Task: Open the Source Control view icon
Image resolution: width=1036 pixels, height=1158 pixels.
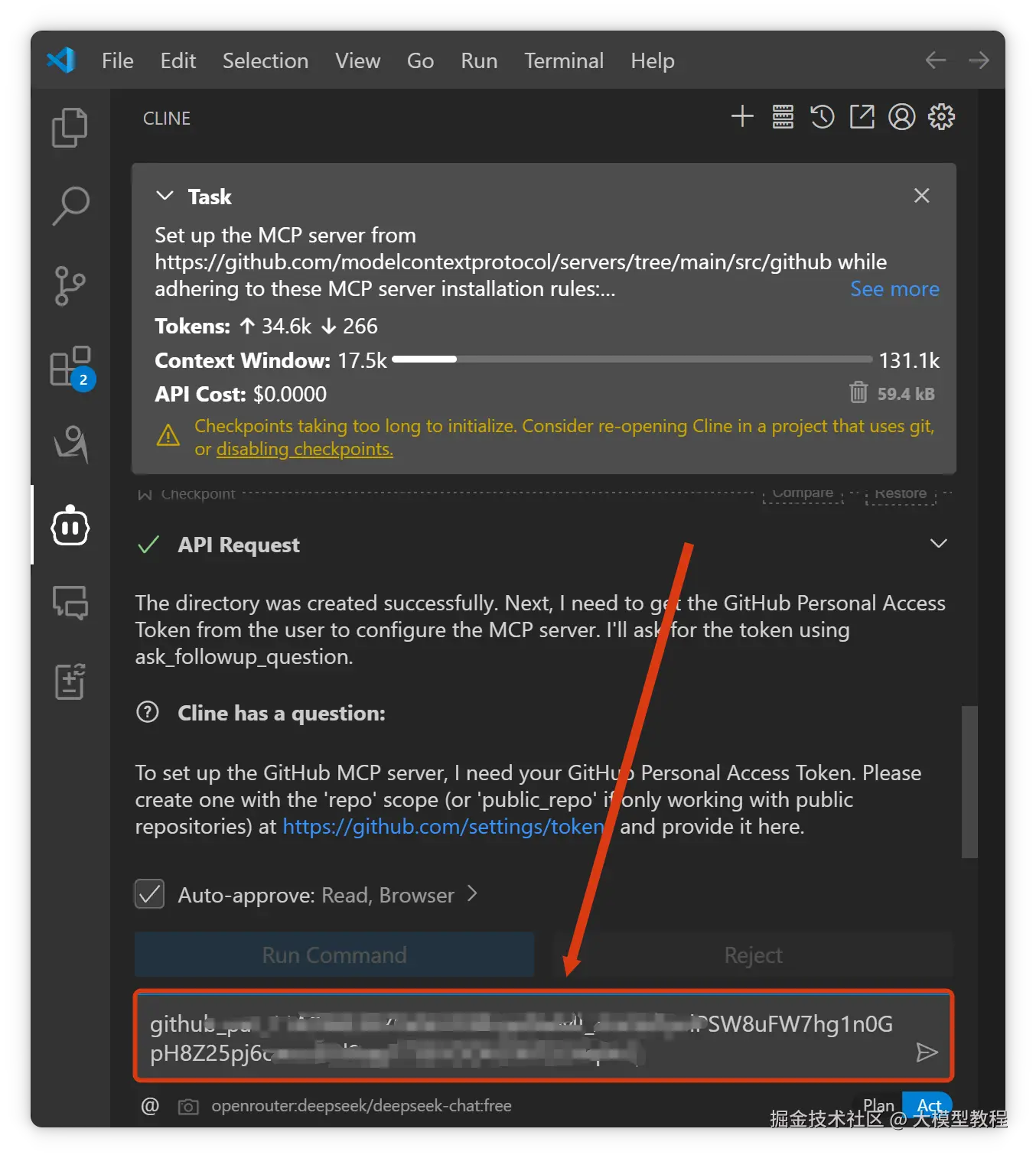Action: click(70, 286)
